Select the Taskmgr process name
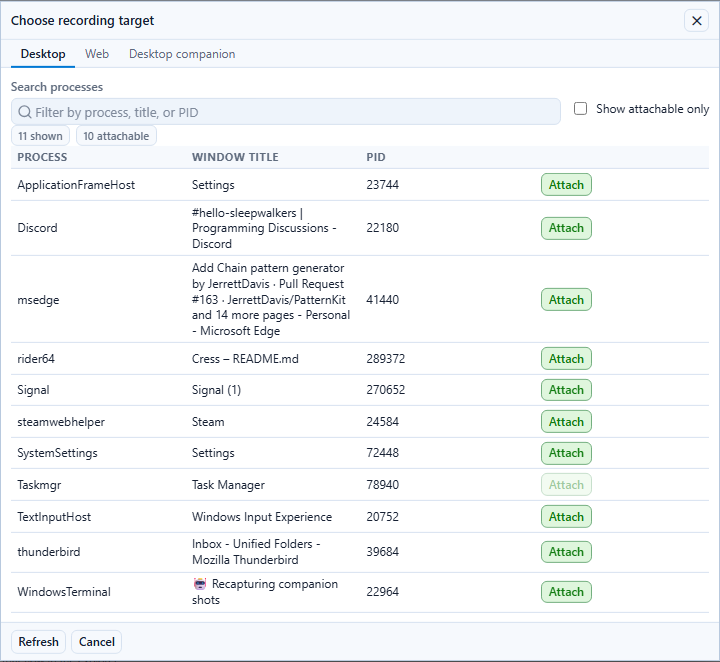 pyautogui.click(x=39, y=485)
